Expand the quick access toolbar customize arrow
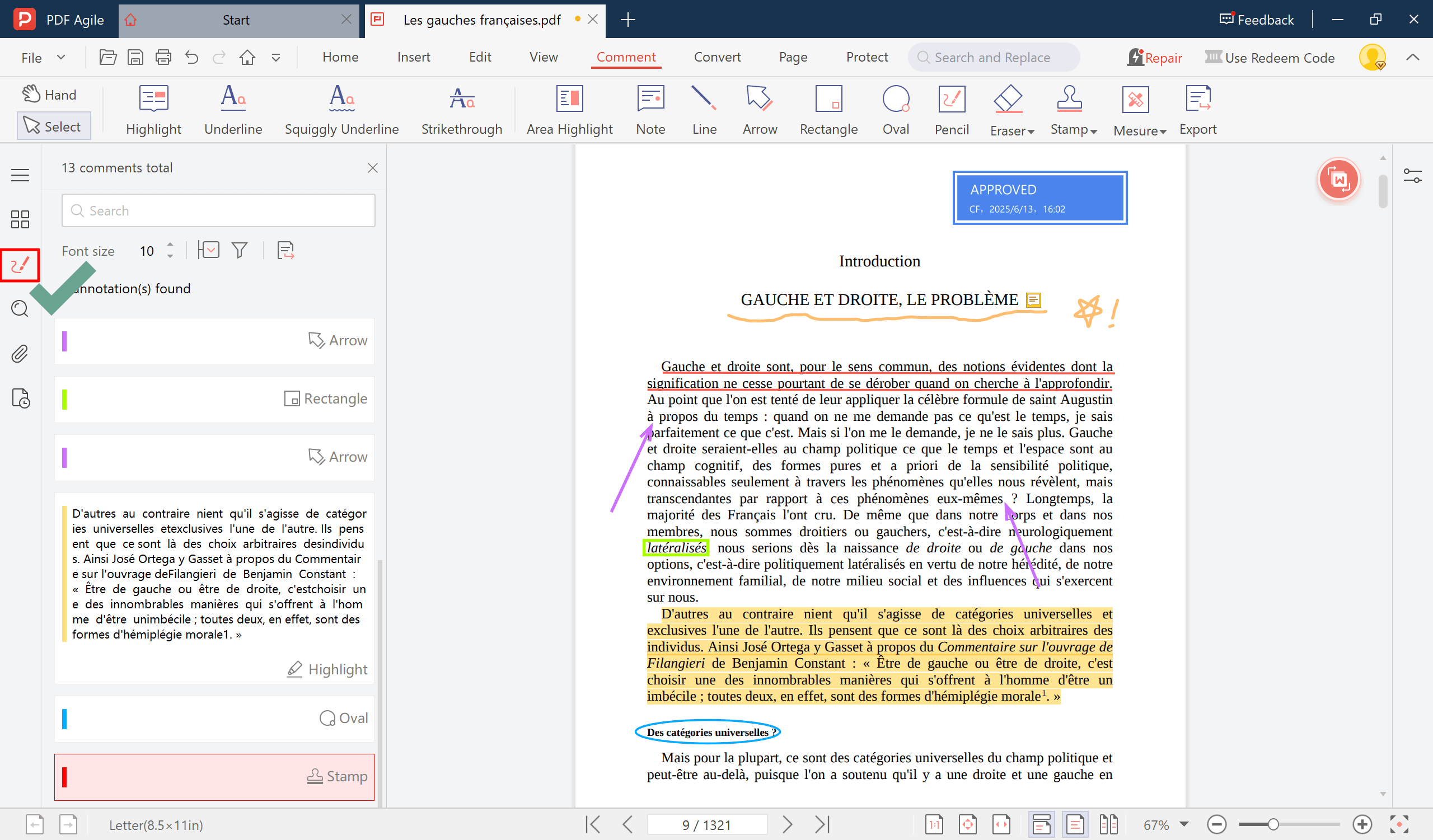The image size is (1433, 840). click(276, 58)
